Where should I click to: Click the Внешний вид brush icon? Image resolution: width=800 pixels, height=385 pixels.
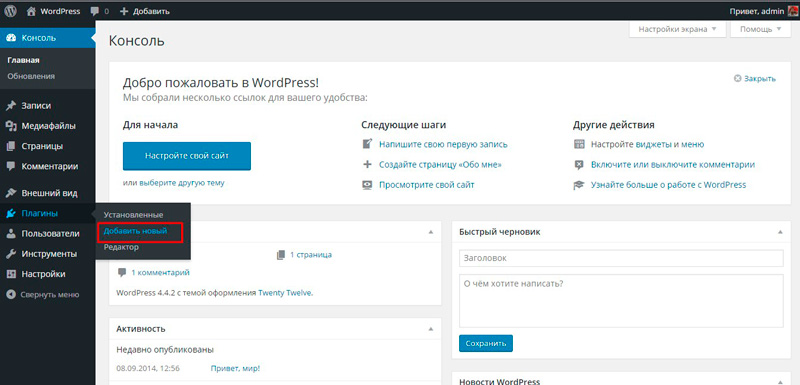pos(11,193)
